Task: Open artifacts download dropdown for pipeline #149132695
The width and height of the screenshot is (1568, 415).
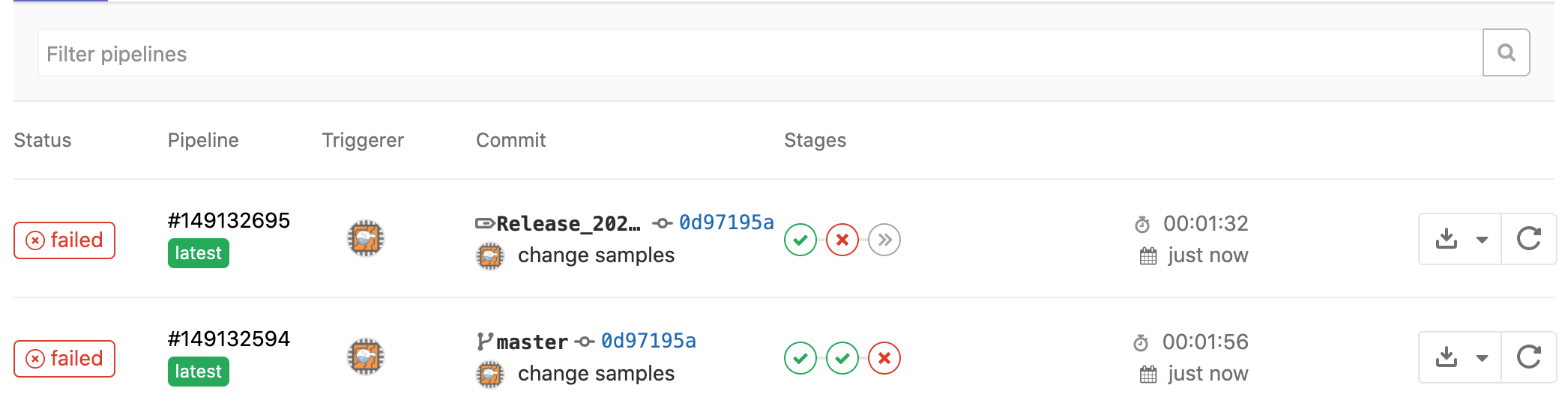Action: pos(1460,239)
